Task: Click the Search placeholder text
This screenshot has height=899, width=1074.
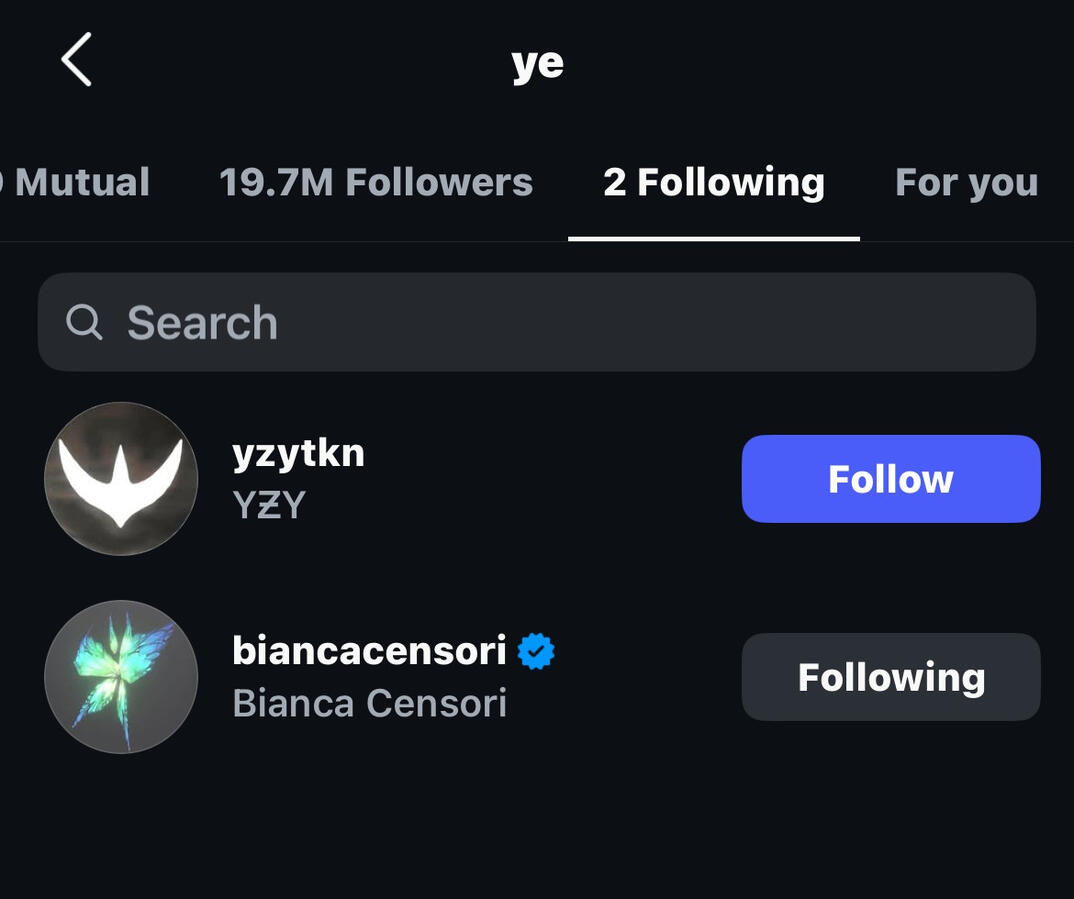Action: tap(202, 322)
